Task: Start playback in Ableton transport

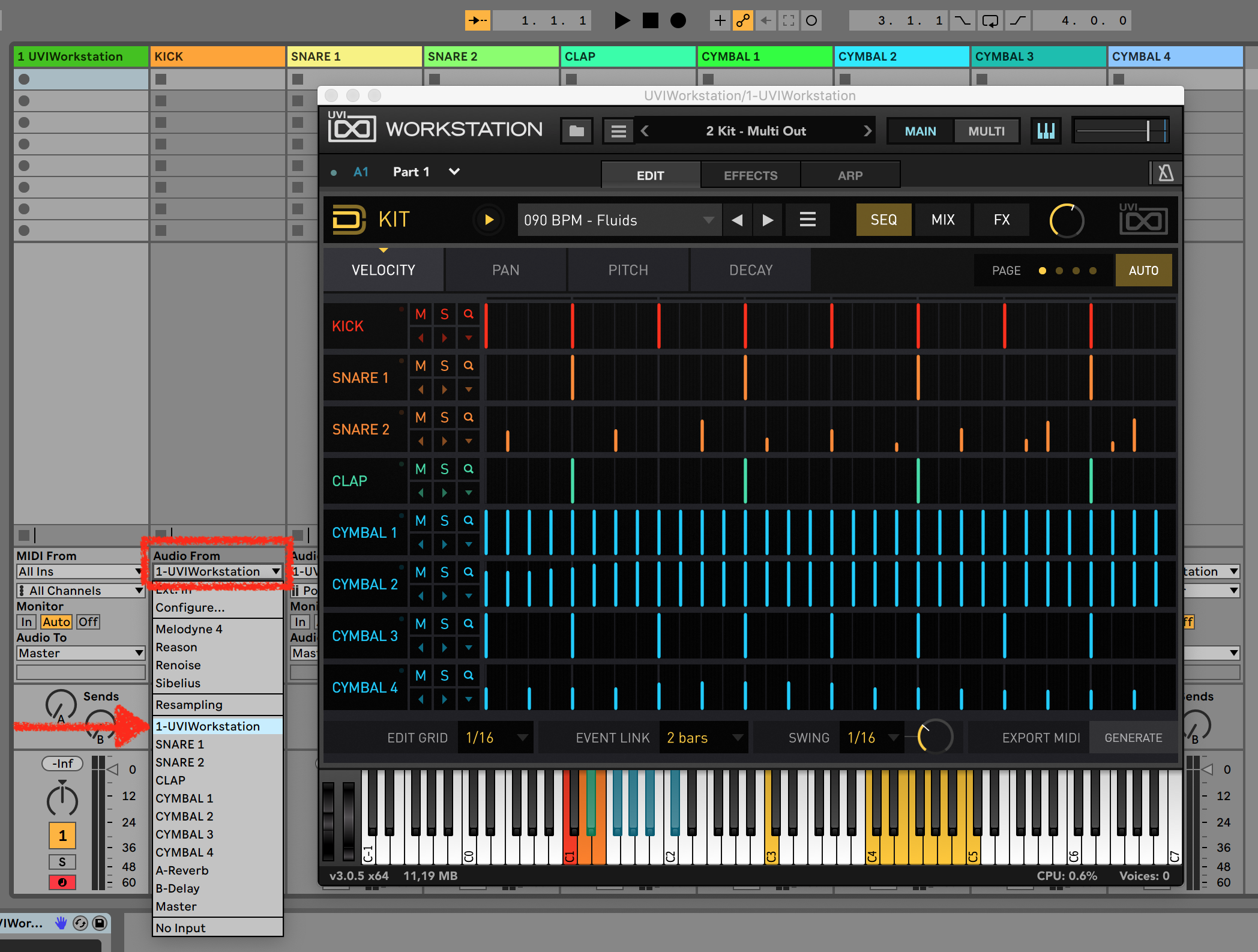Action: click(622, 20)
